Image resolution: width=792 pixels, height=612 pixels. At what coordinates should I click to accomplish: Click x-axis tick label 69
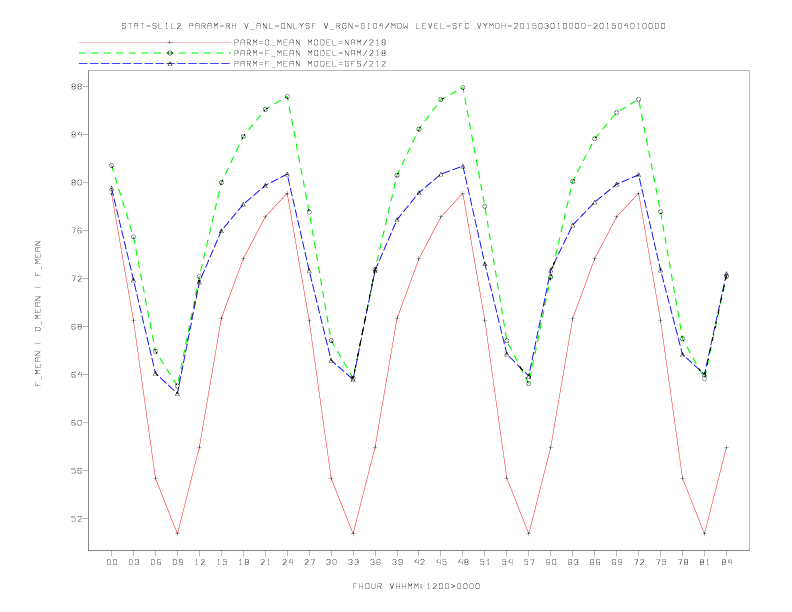(x=617, y=562)
